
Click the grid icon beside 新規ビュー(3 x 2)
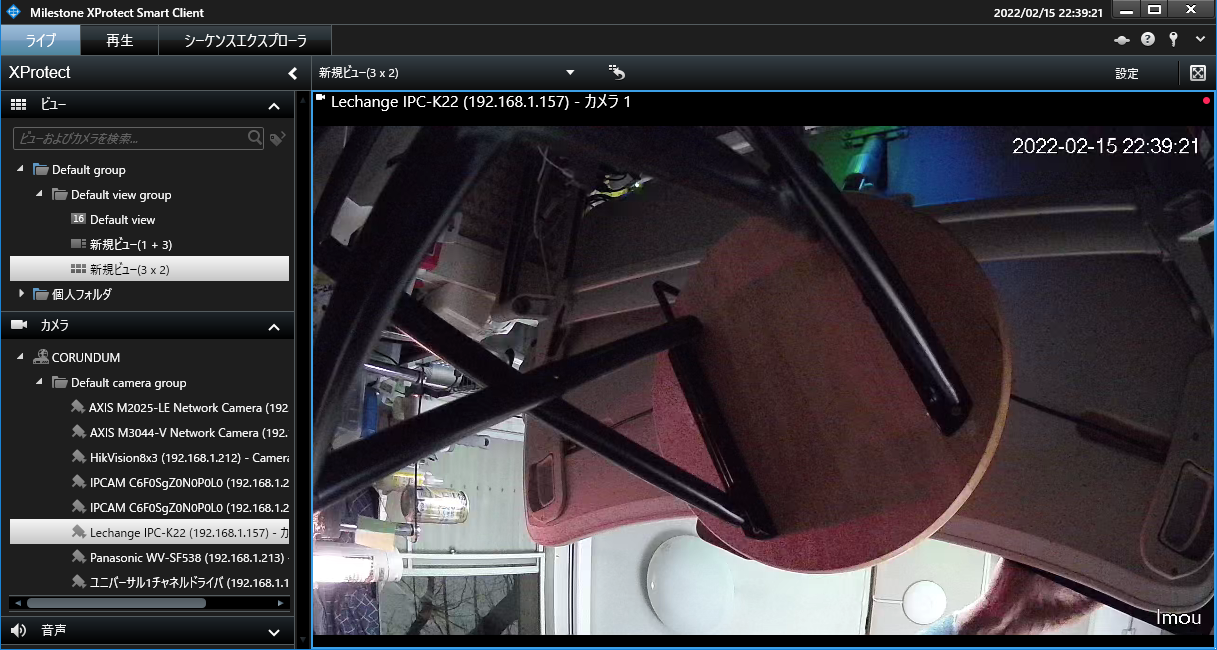(78, 269)
